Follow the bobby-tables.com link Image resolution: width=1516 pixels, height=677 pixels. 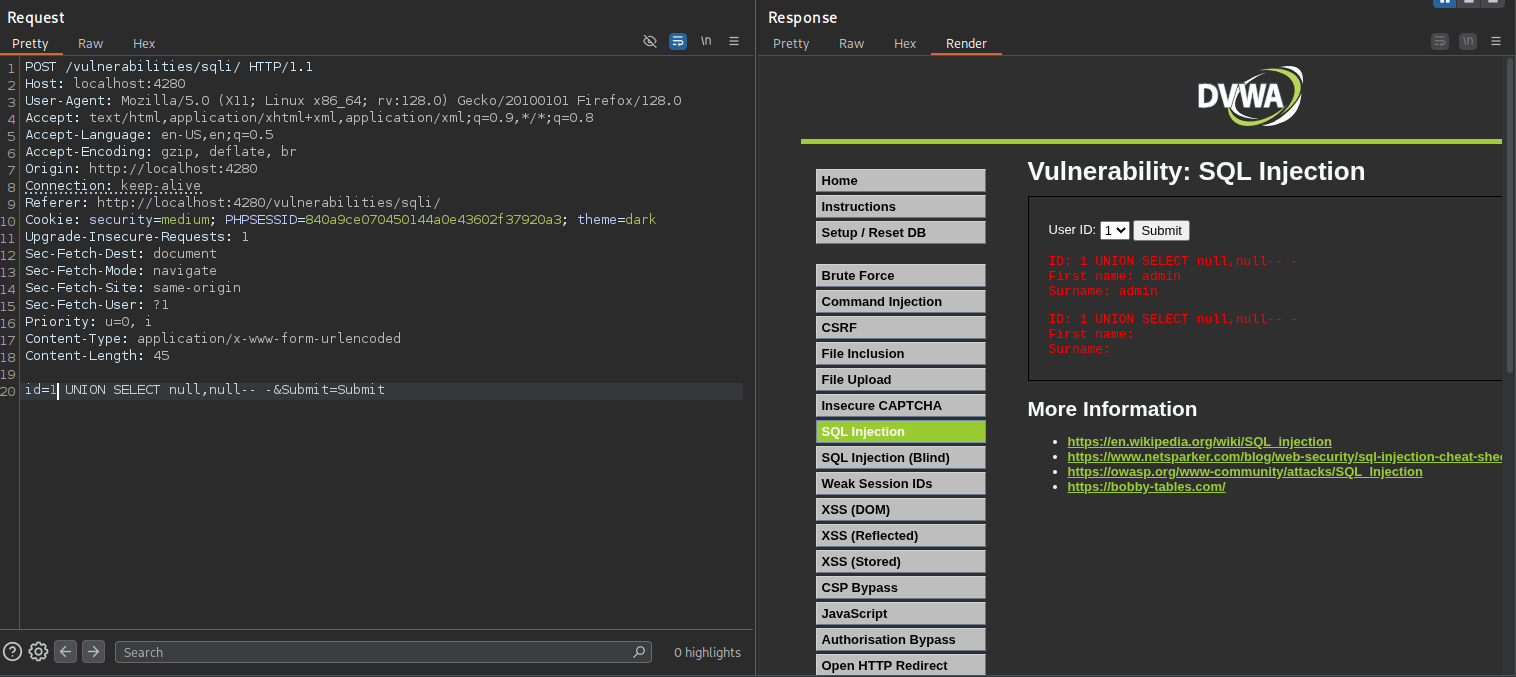(1146, 486)
